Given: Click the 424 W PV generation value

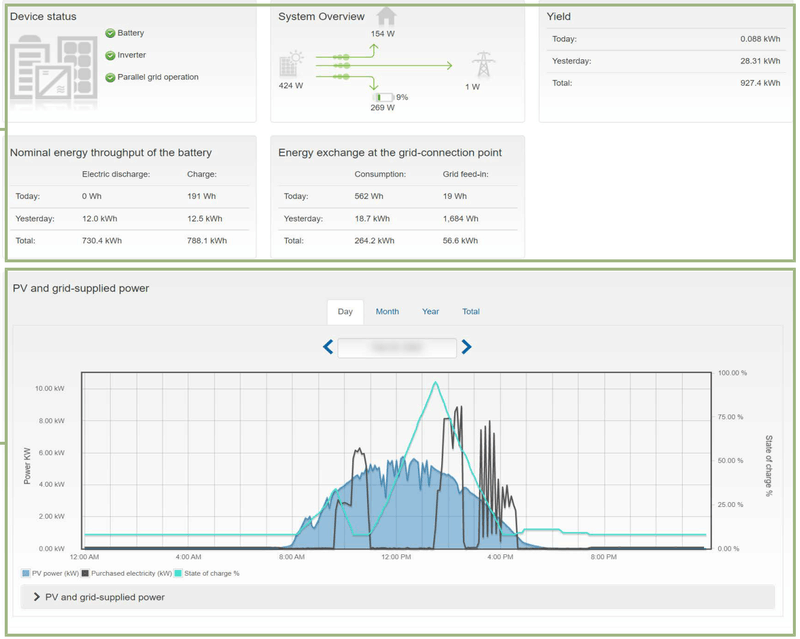Looking at the screenshot, I should click(291, 85).
